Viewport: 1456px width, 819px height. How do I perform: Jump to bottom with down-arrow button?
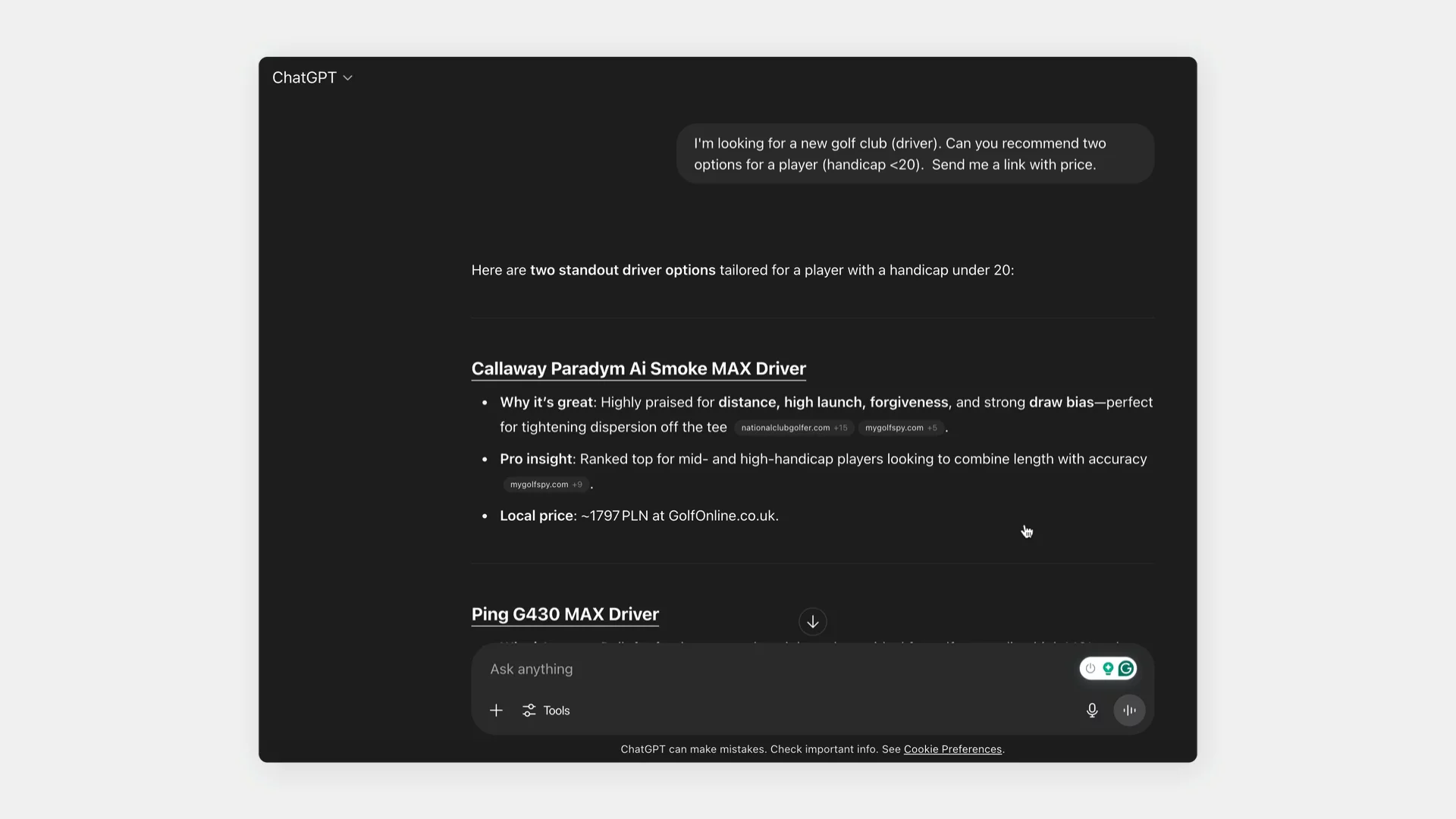813,622
